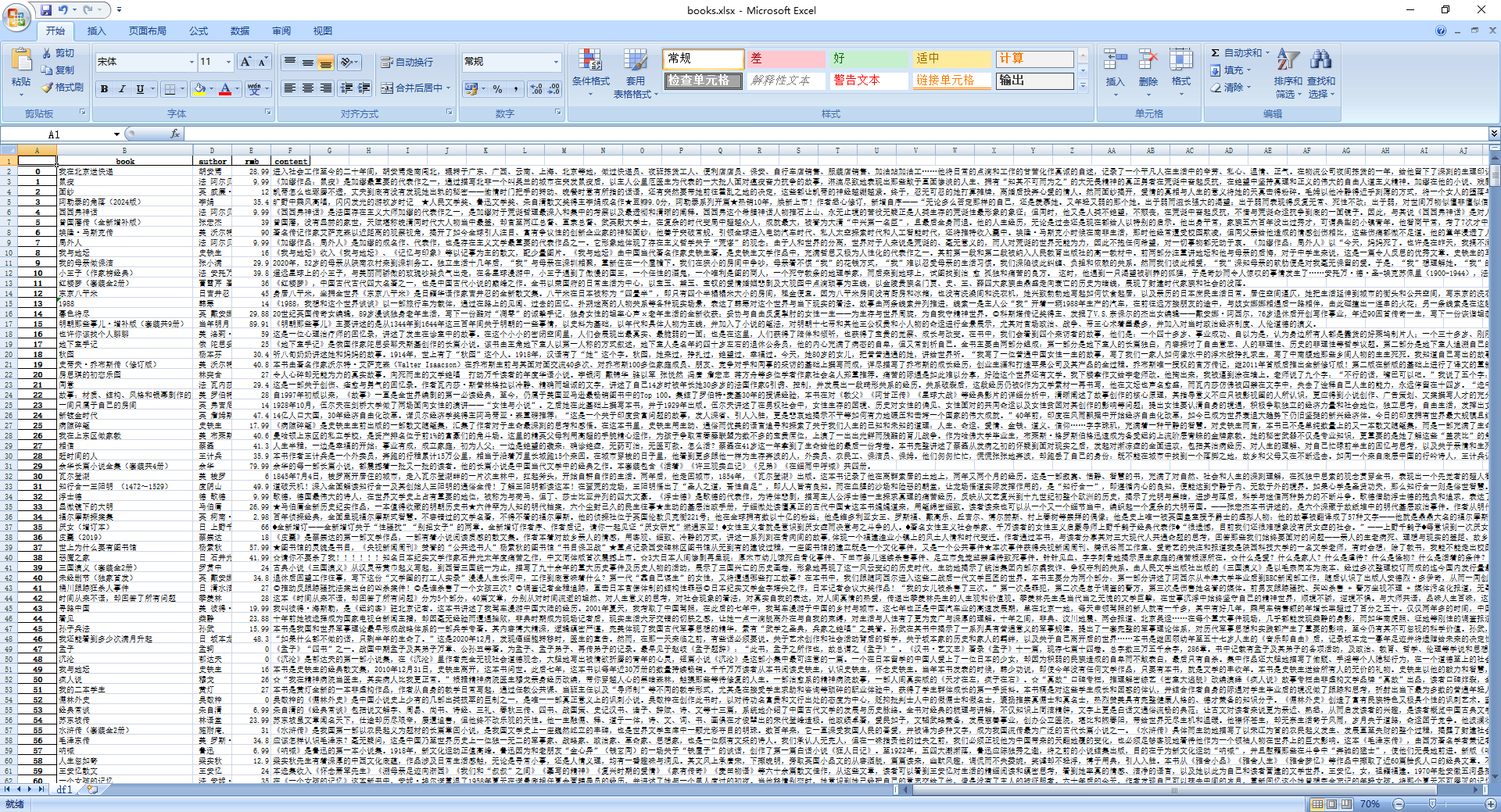Increase font size with large A
This screenshot has width=1501, height=812.
pos(245,62)
